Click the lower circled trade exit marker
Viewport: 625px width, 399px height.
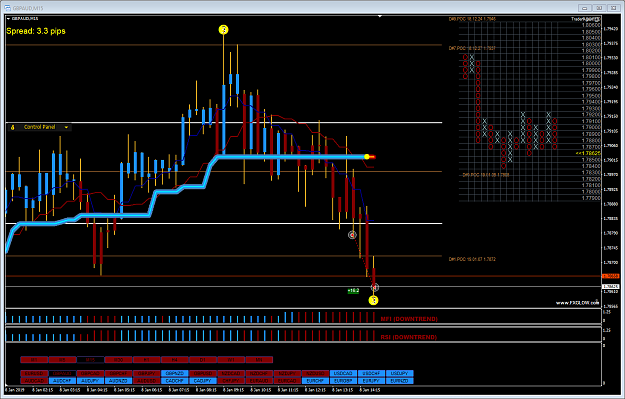(x=374, y=287)
